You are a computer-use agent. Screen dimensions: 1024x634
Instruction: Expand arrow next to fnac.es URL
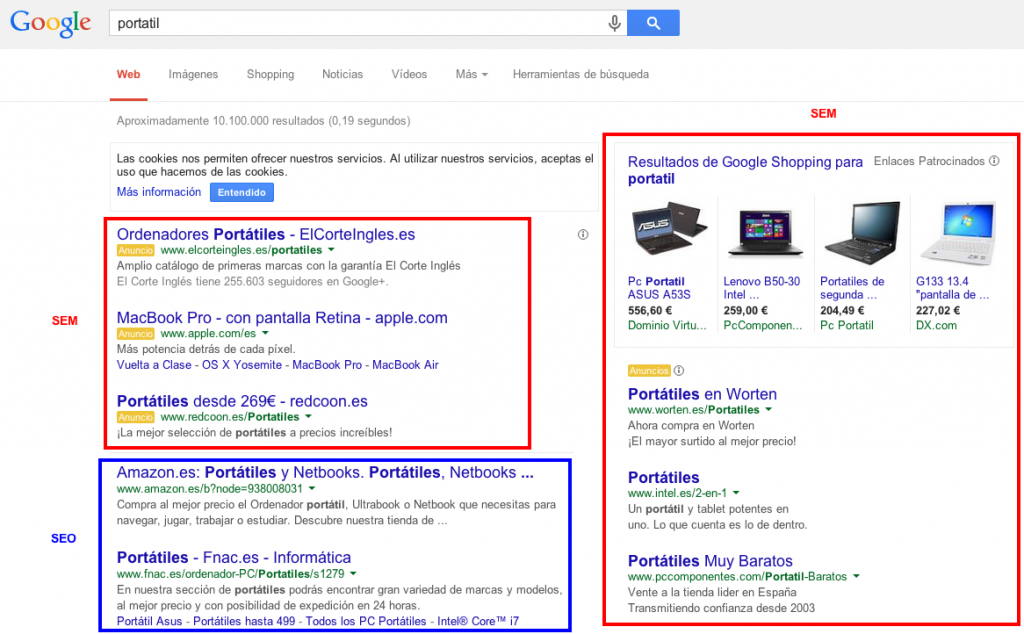(x=353, y=574)
